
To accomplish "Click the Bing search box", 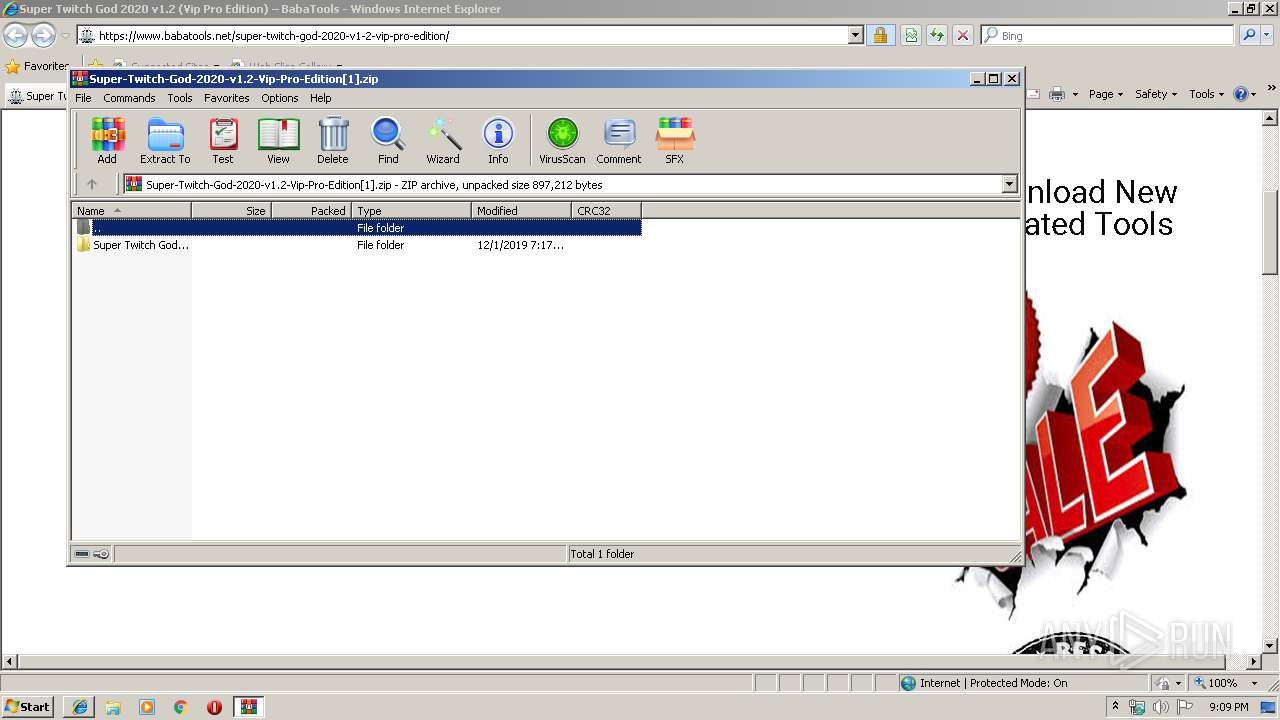I will 1107,36.
